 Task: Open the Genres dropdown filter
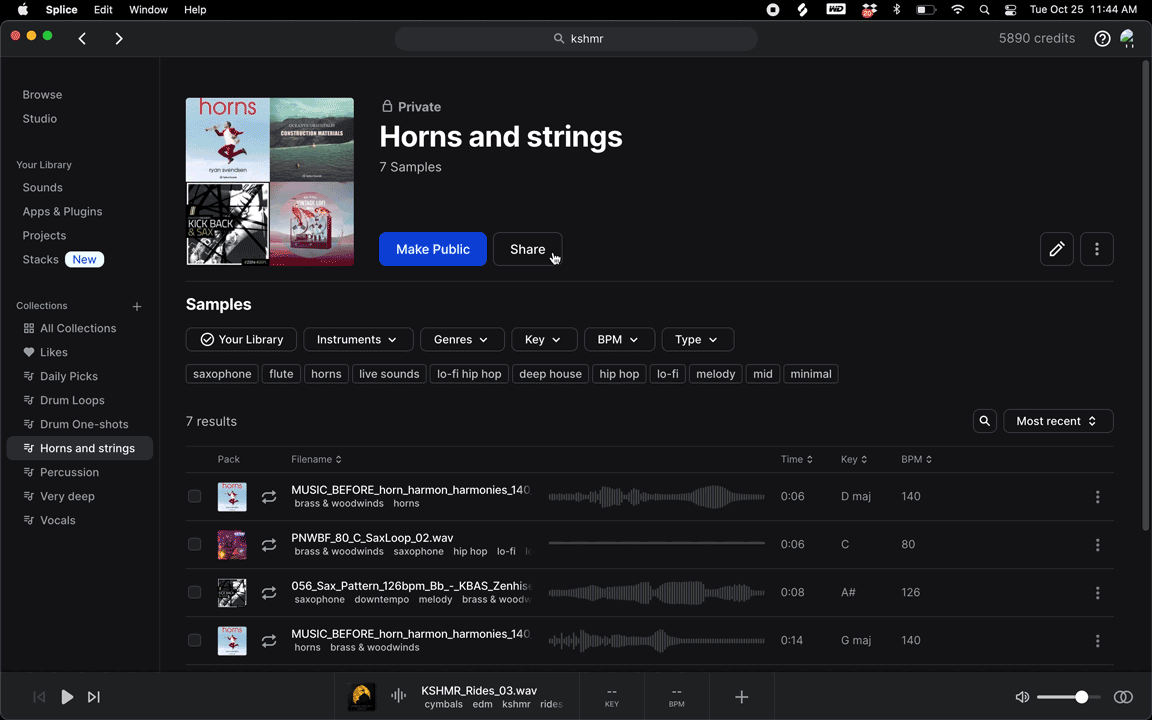click(x=461, y=340)
